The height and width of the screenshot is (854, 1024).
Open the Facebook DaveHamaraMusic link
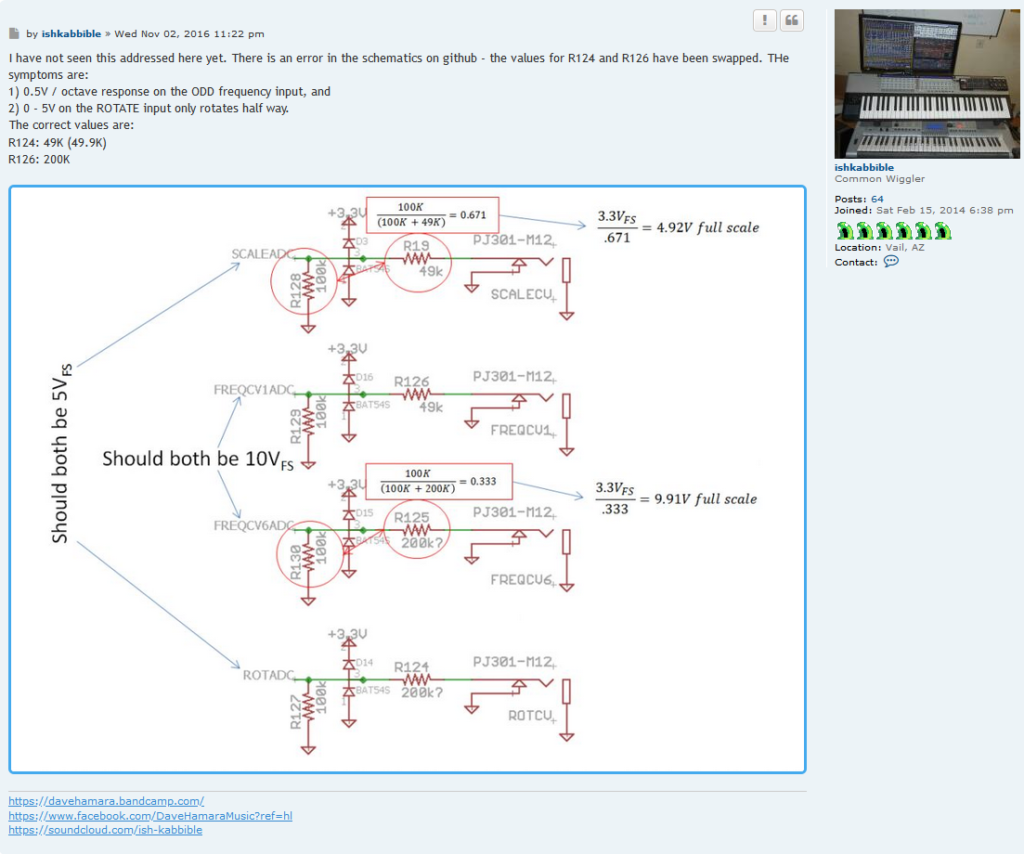(150, 816)
